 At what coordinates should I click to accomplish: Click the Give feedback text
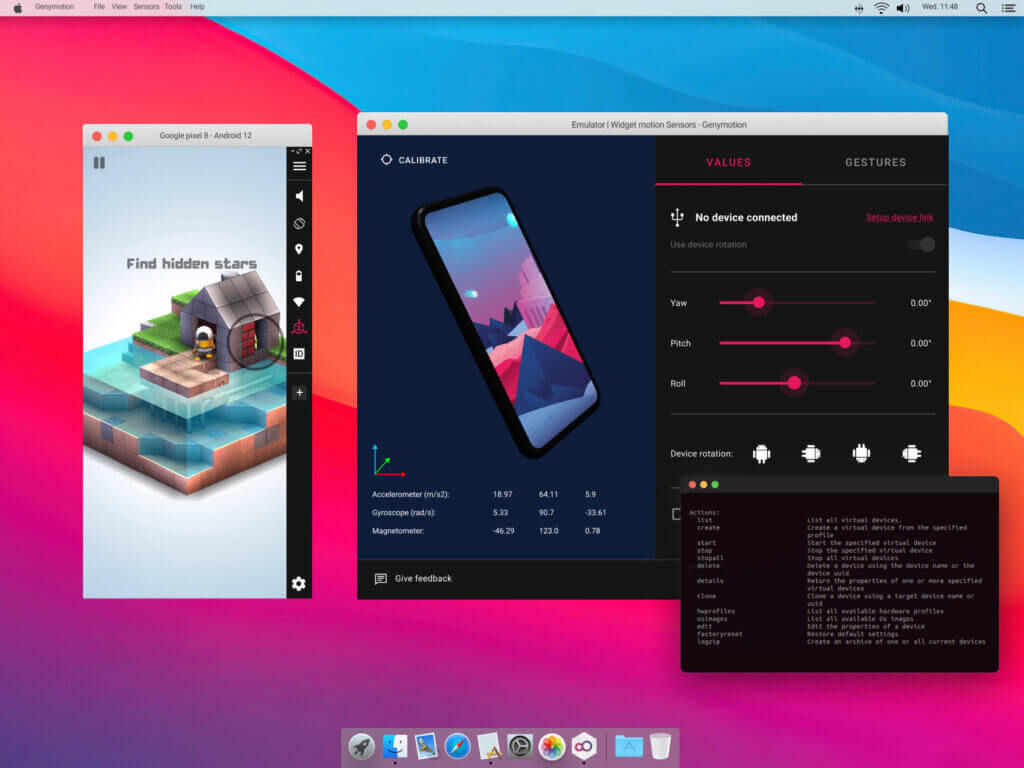(423, 579)
